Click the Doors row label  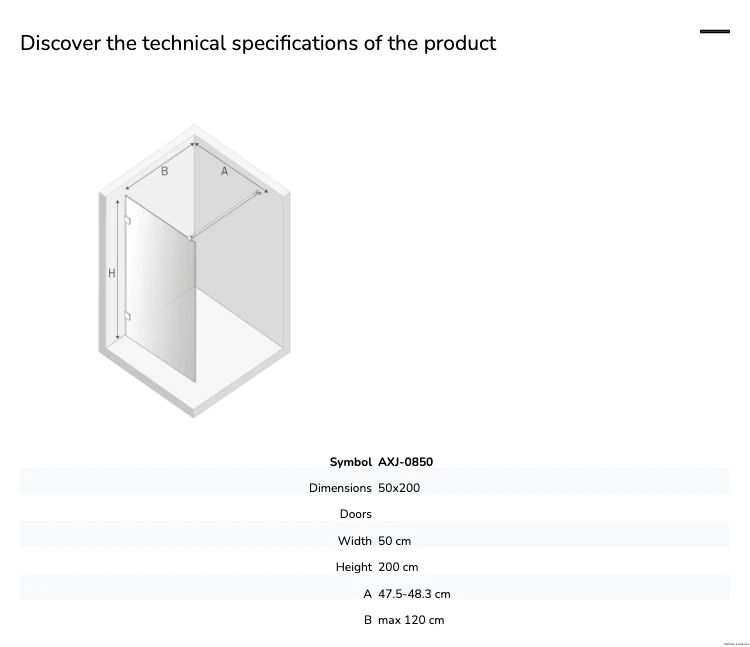click(355, 514)
